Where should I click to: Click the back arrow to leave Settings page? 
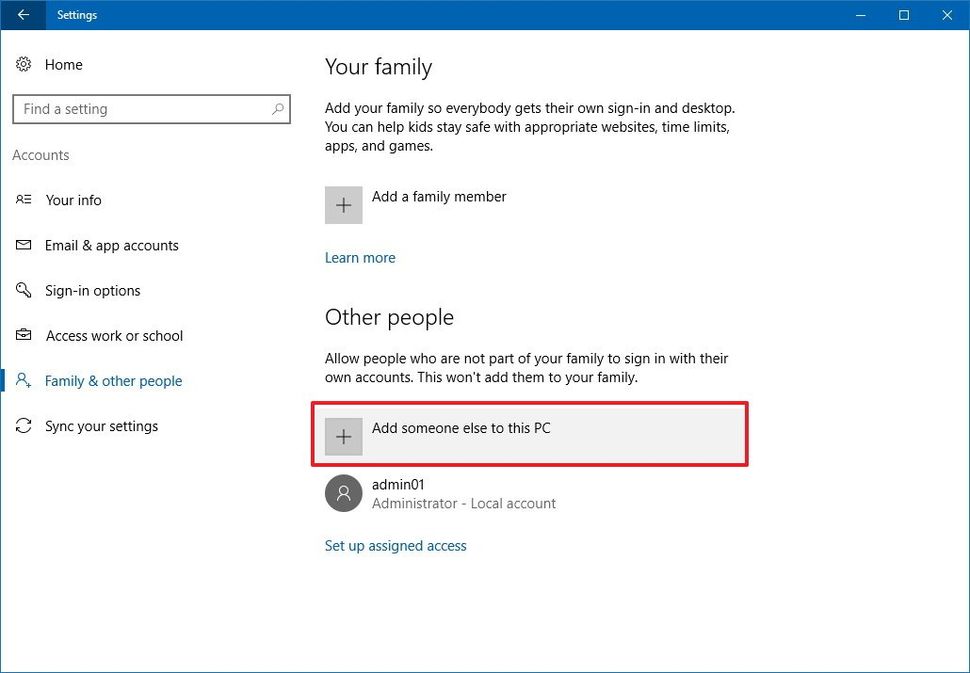tap(22, 15)
